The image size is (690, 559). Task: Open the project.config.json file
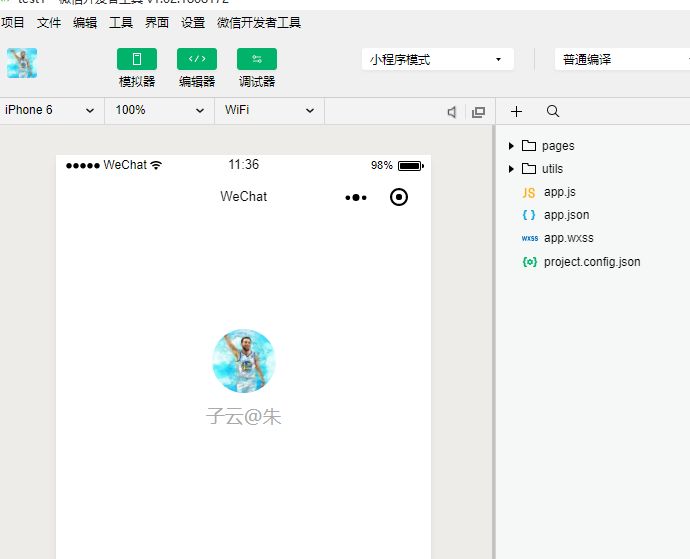[592, 262]
